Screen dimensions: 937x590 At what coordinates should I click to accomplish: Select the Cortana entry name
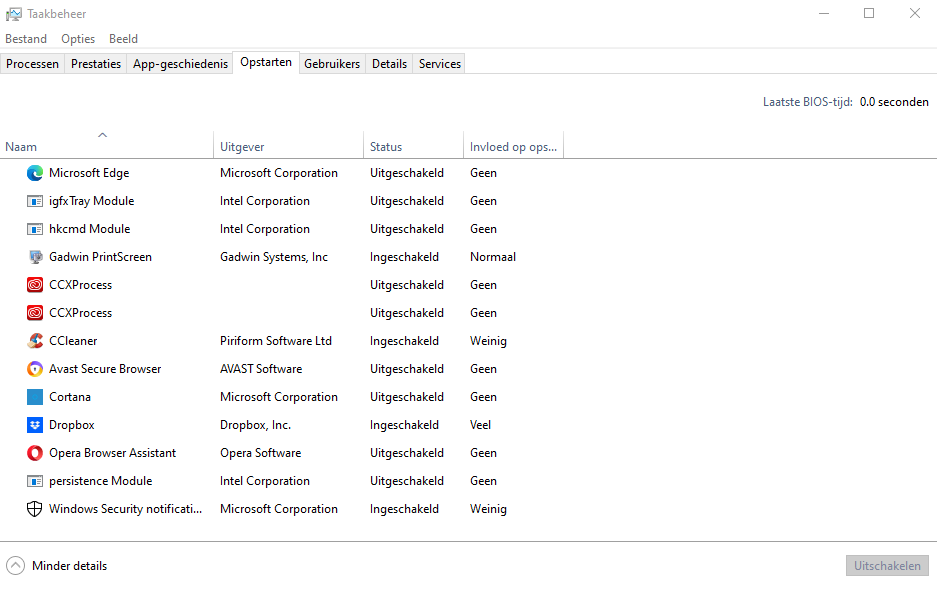tap(70, 397)
